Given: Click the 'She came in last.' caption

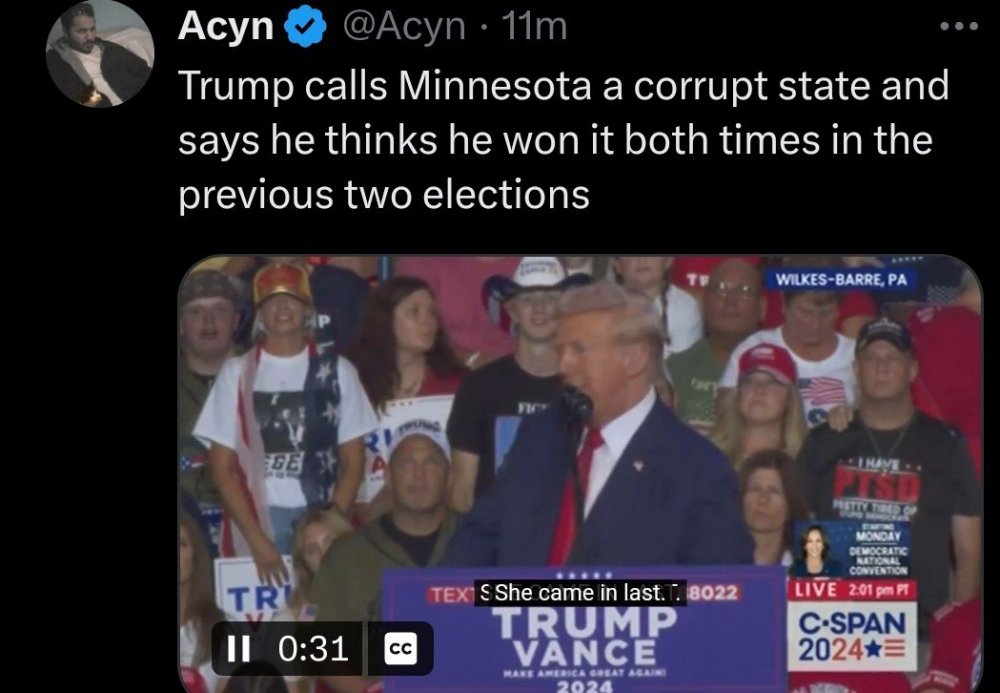Looking at the screenshot, I should click(581, 594).
